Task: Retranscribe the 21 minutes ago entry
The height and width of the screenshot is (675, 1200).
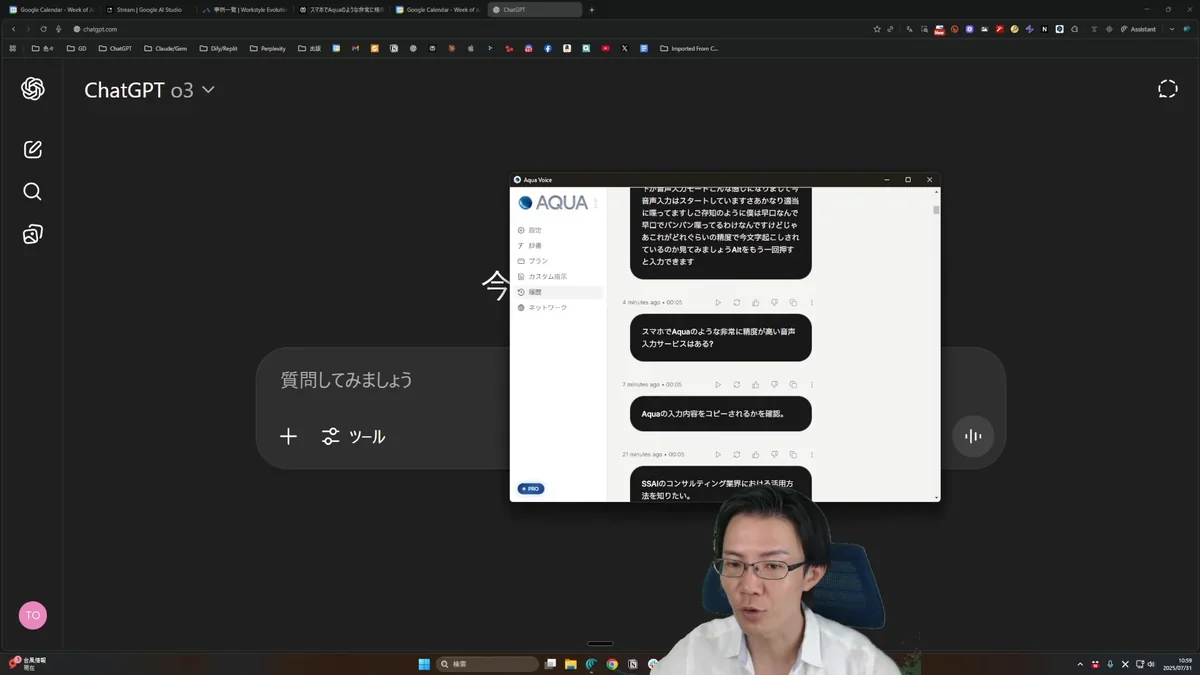Action: tap(737, 455)
